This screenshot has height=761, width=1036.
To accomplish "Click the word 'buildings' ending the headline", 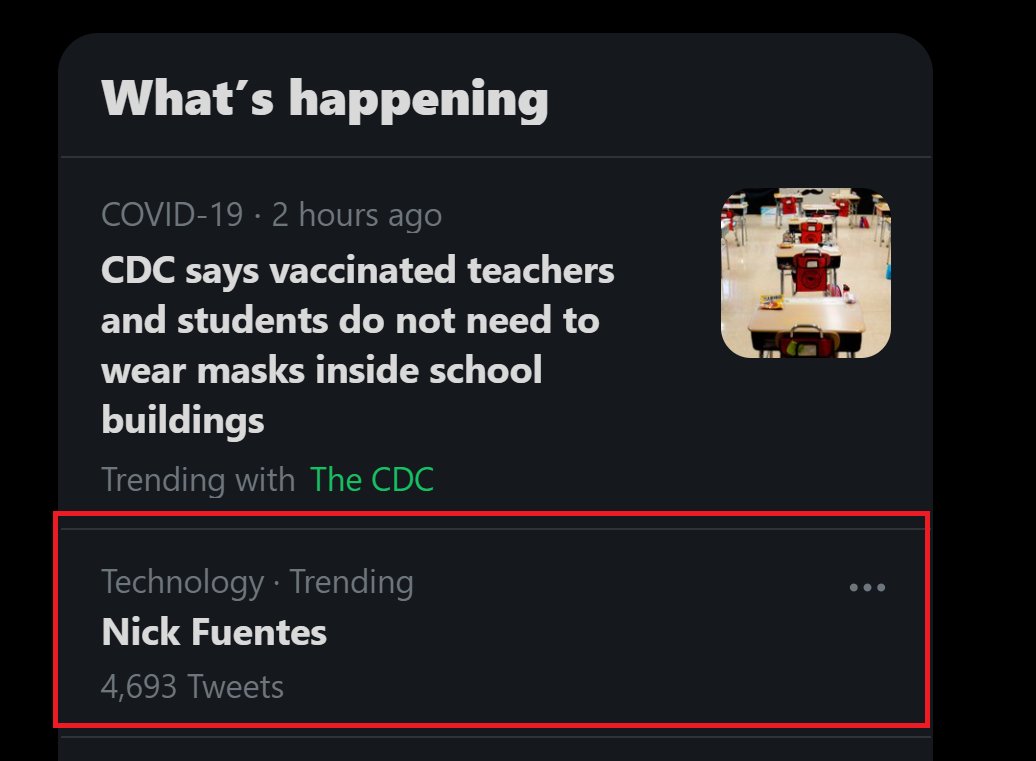I will [183, 420].
